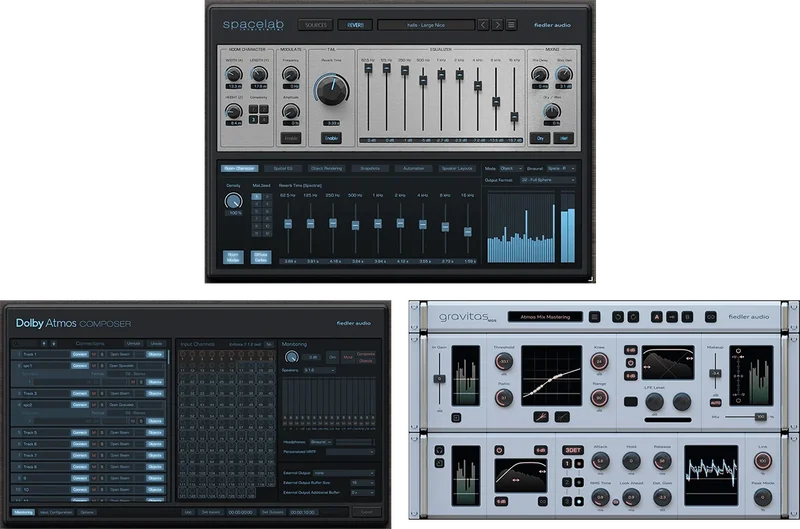This screenshot has width=800, height=529.
Task: Click the Threshold knob in gravitas
Action: 504,362
